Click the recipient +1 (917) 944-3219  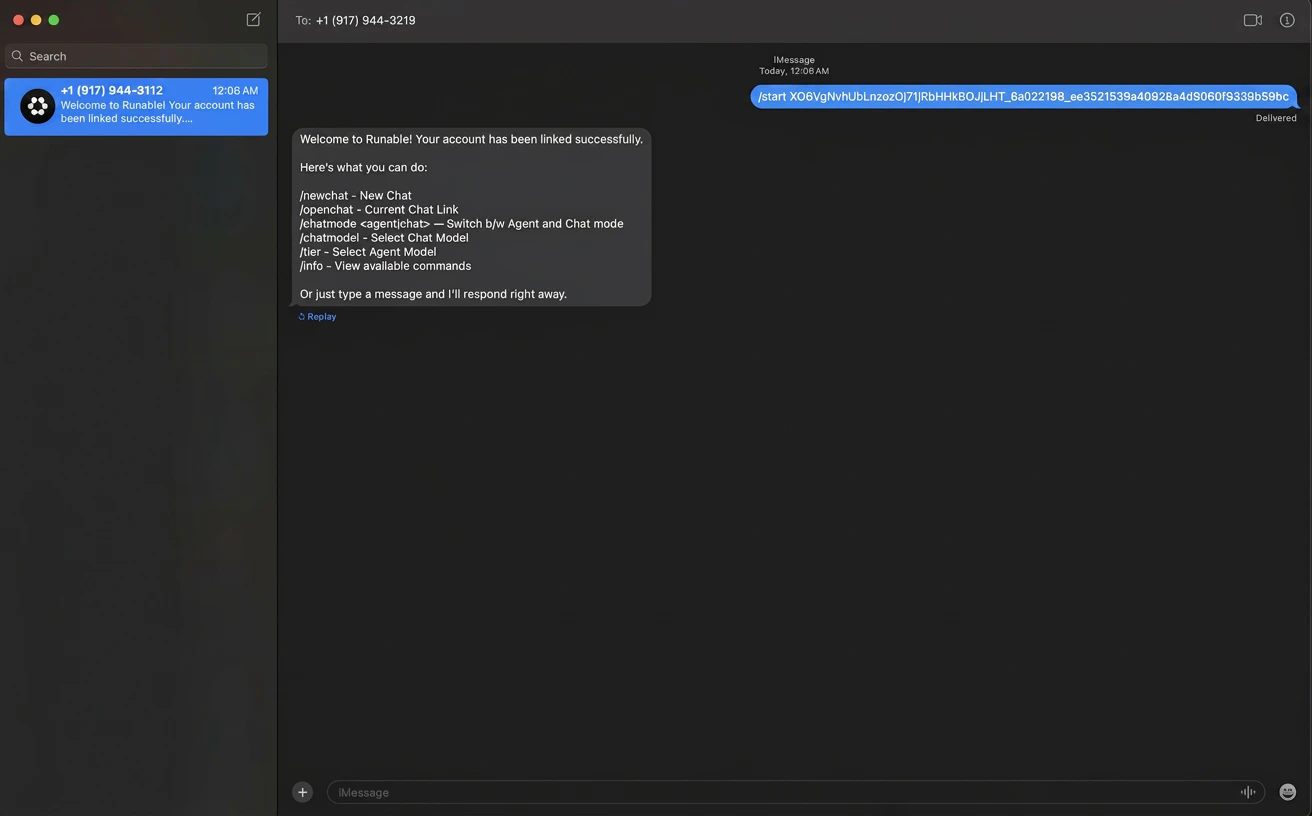[x=365, y=20]
